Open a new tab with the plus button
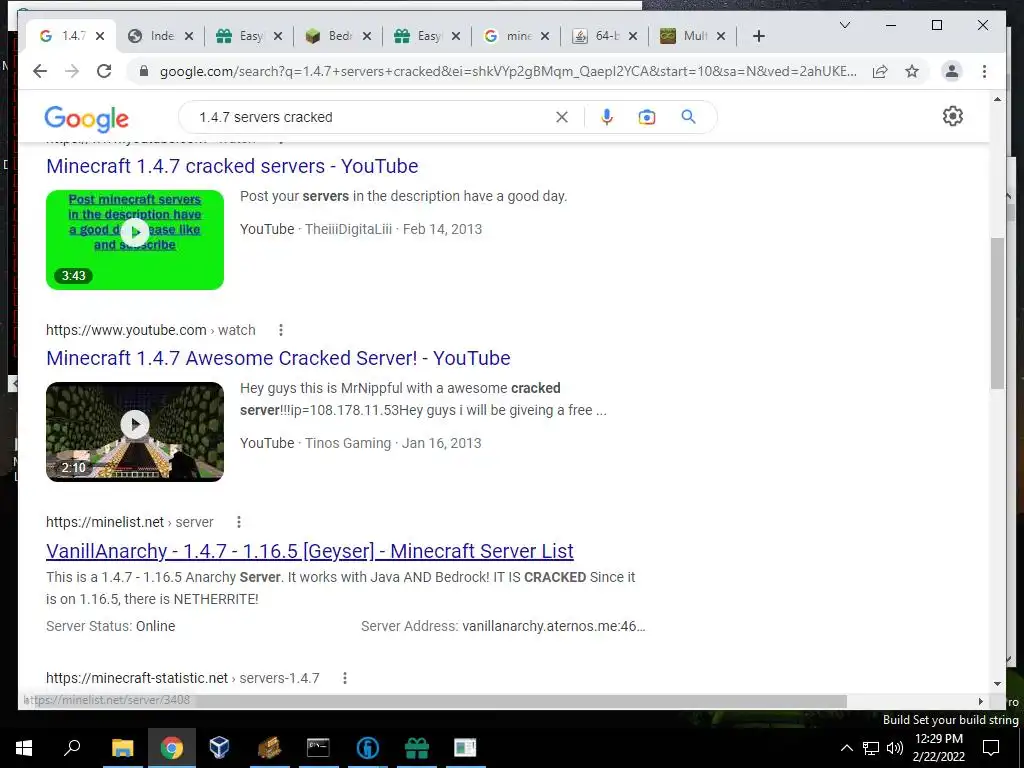Image resolution: width=1024 pixels, height=768 pixels. pos(758,36)
